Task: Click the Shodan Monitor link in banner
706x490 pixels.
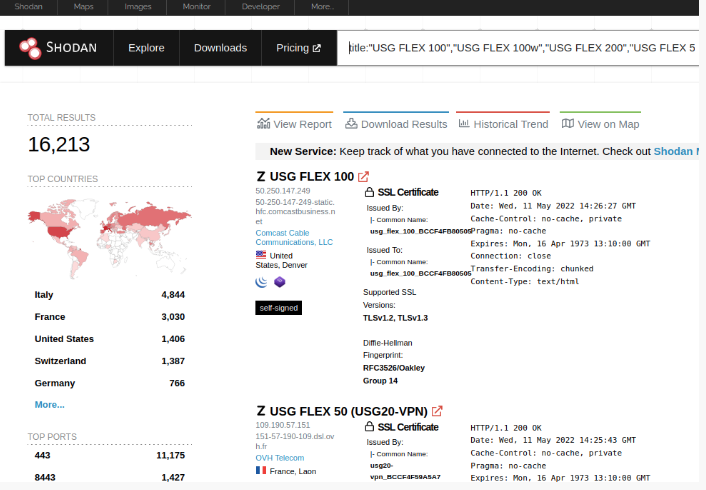Action: pyautogui.click(x=675, y=151)
